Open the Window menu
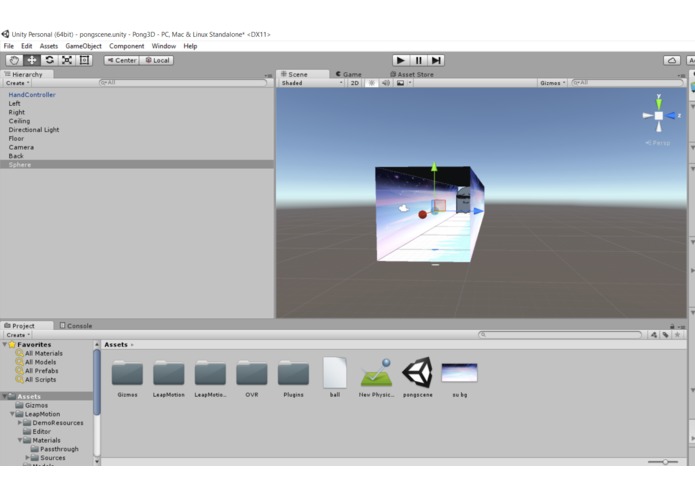 click(x=164, y=46)
